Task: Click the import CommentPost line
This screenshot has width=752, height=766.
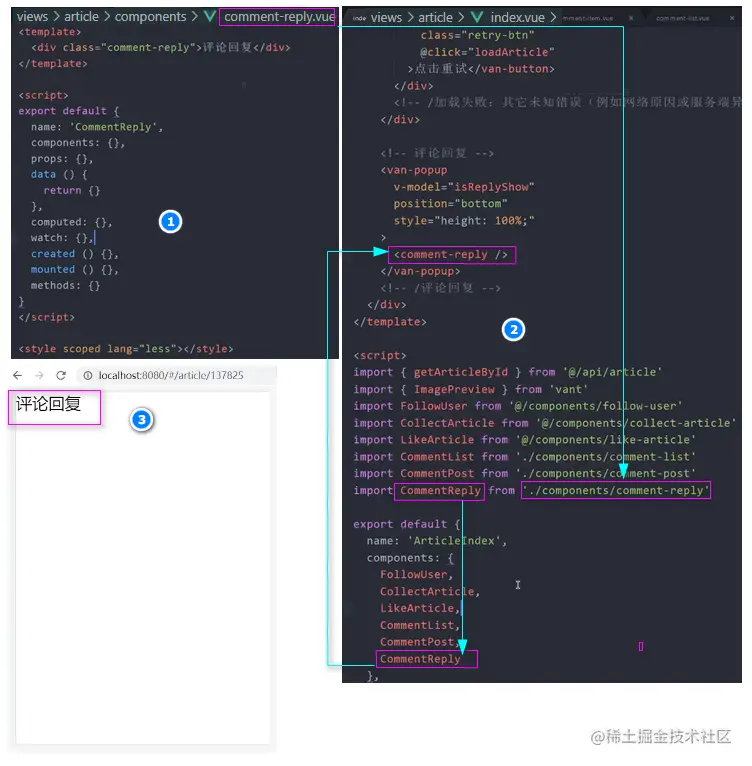Action: tap(524, 473)
